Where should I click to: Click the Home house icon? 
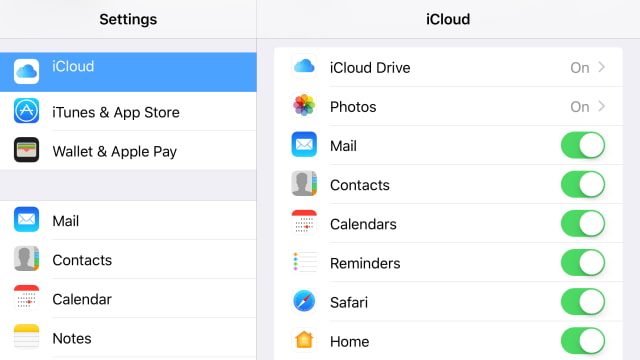(304, 340)
